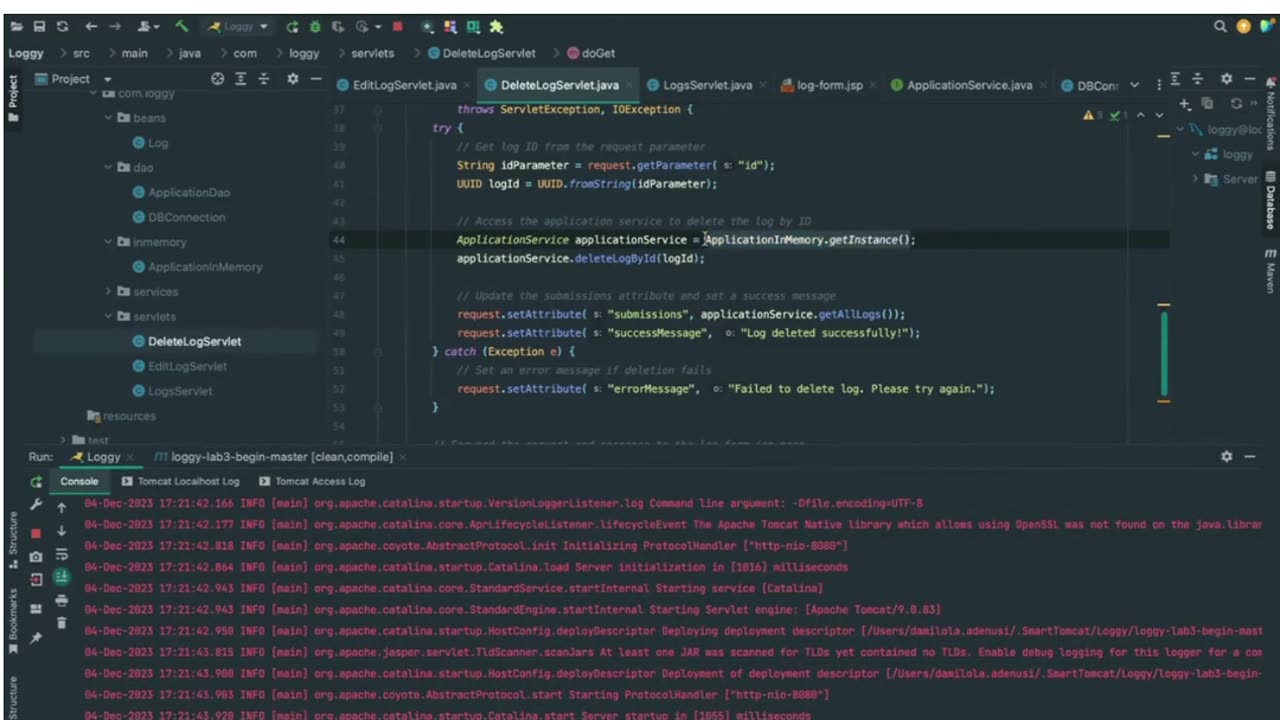
Task: Jump to next highlighted error arrow
Action: [1159, 116]
